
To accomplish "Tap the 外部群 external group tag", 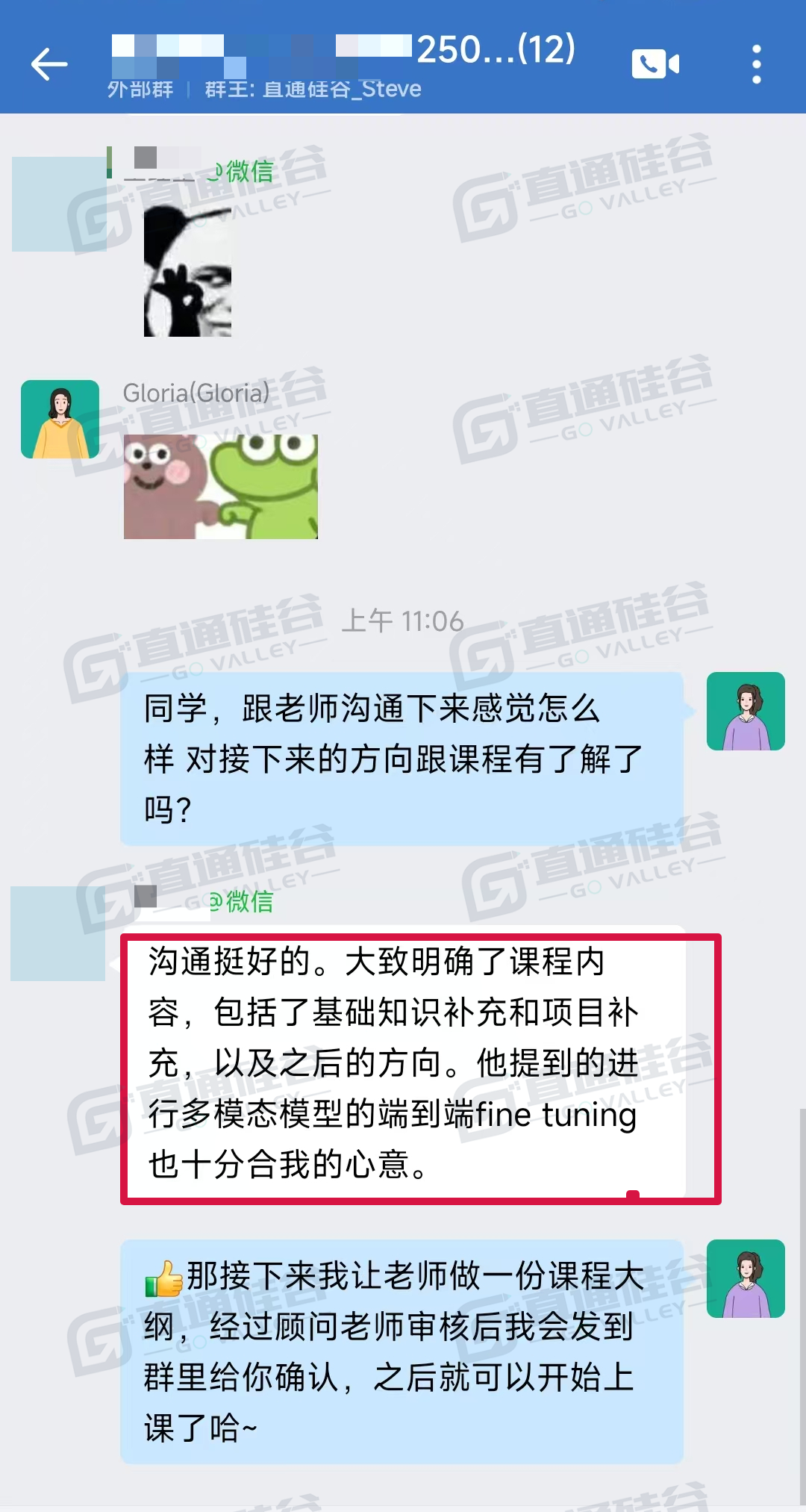I will click(140, 90).
